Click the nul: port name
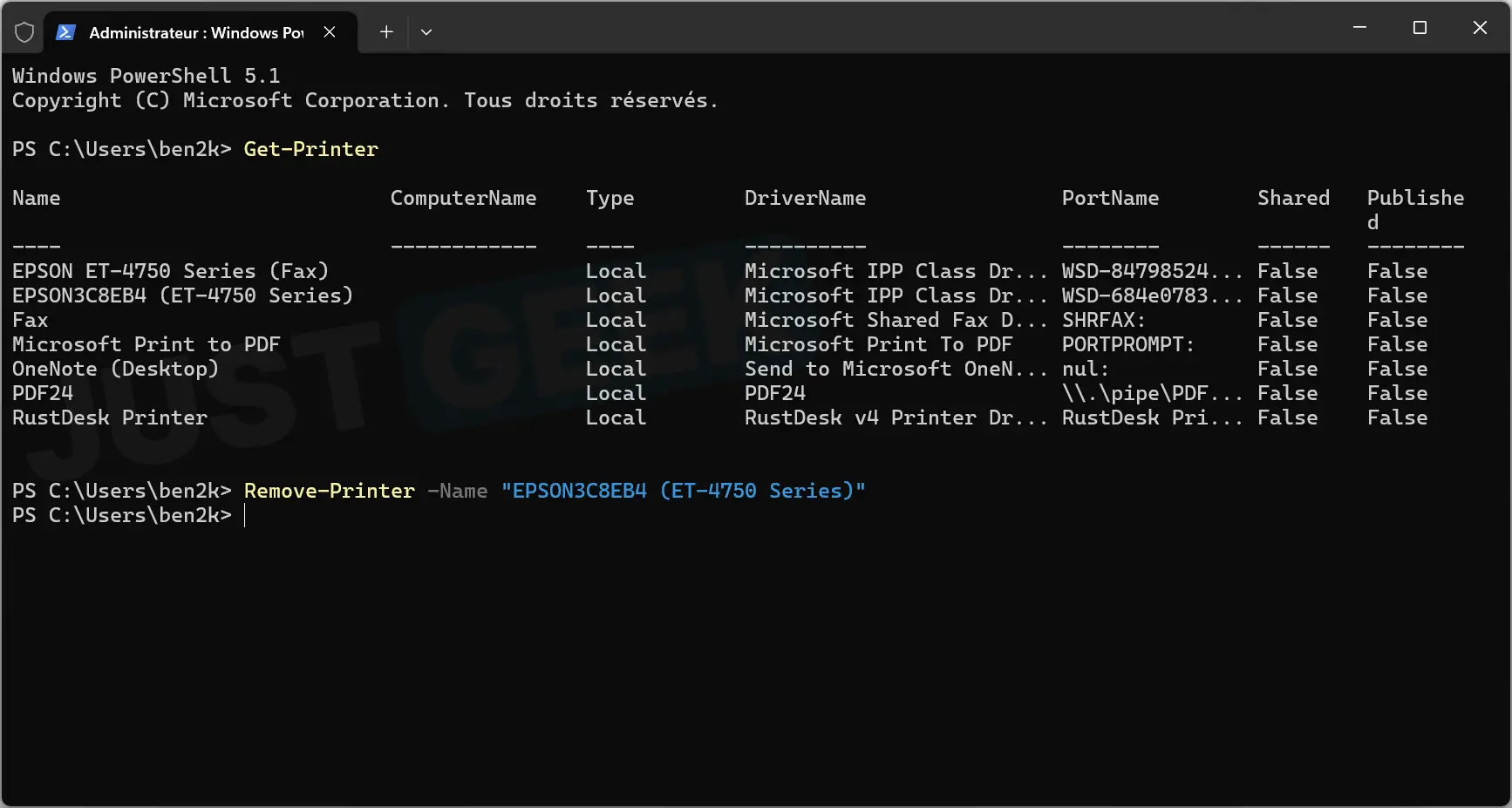Image resolution: width=1512 pixels, height=808 pixels. [x=1086, y=369]
